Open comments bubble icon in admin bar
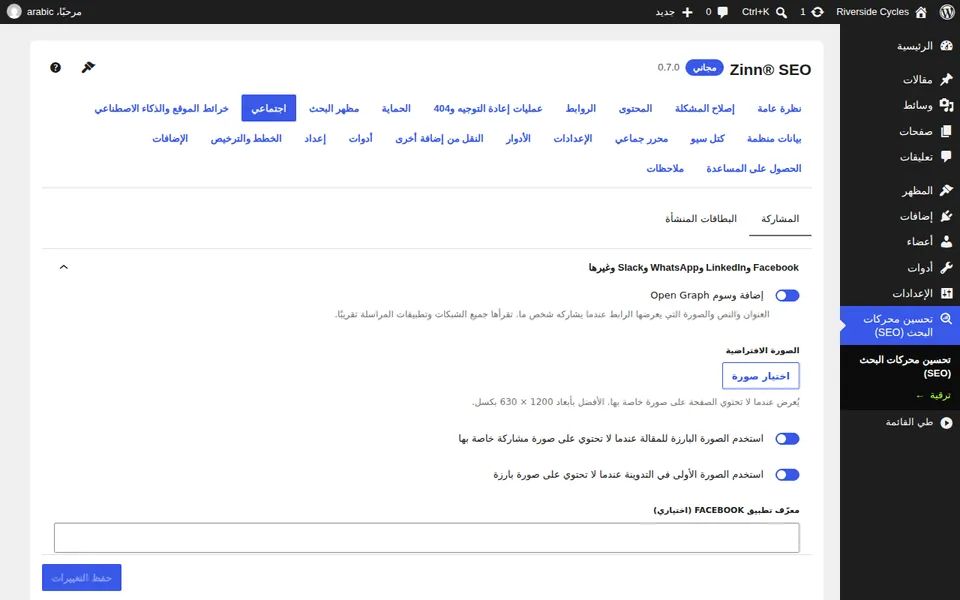The width and height of the screenshot is (960, 600). [x=722, y=12]
